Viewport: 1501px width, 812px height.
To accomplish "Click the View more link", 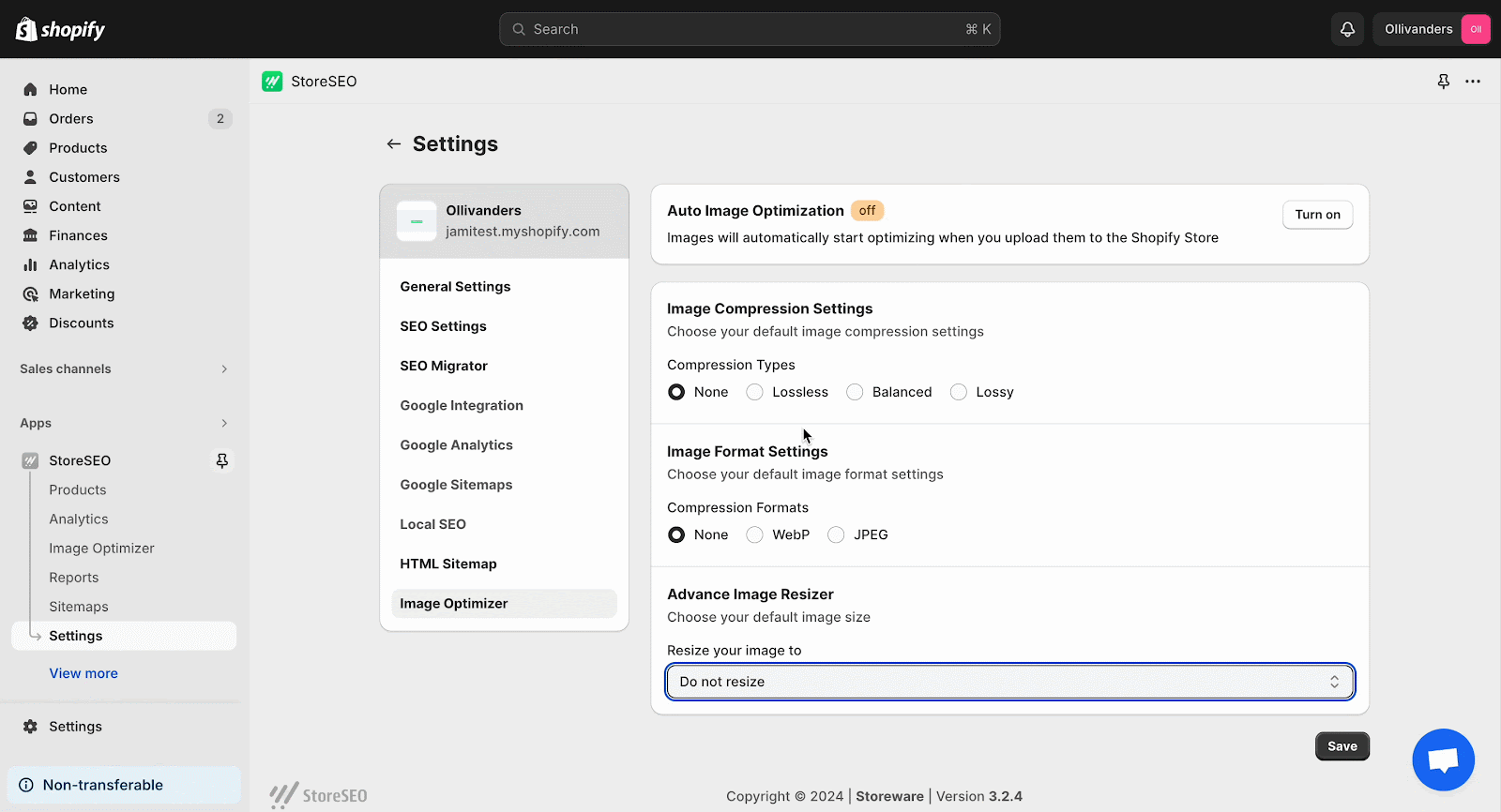I will tap(83, 673).
